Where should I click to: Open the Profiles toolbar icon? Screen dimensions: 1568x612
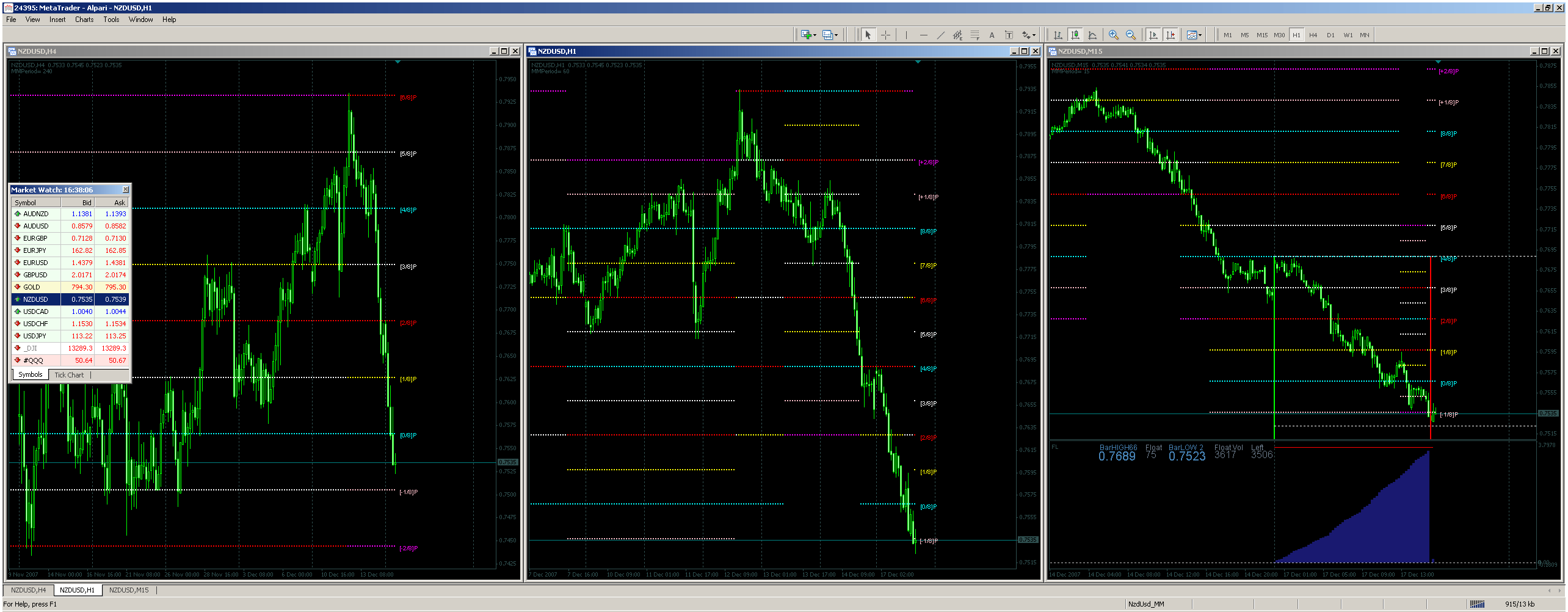pyautogui.click(x=827, y=35)
